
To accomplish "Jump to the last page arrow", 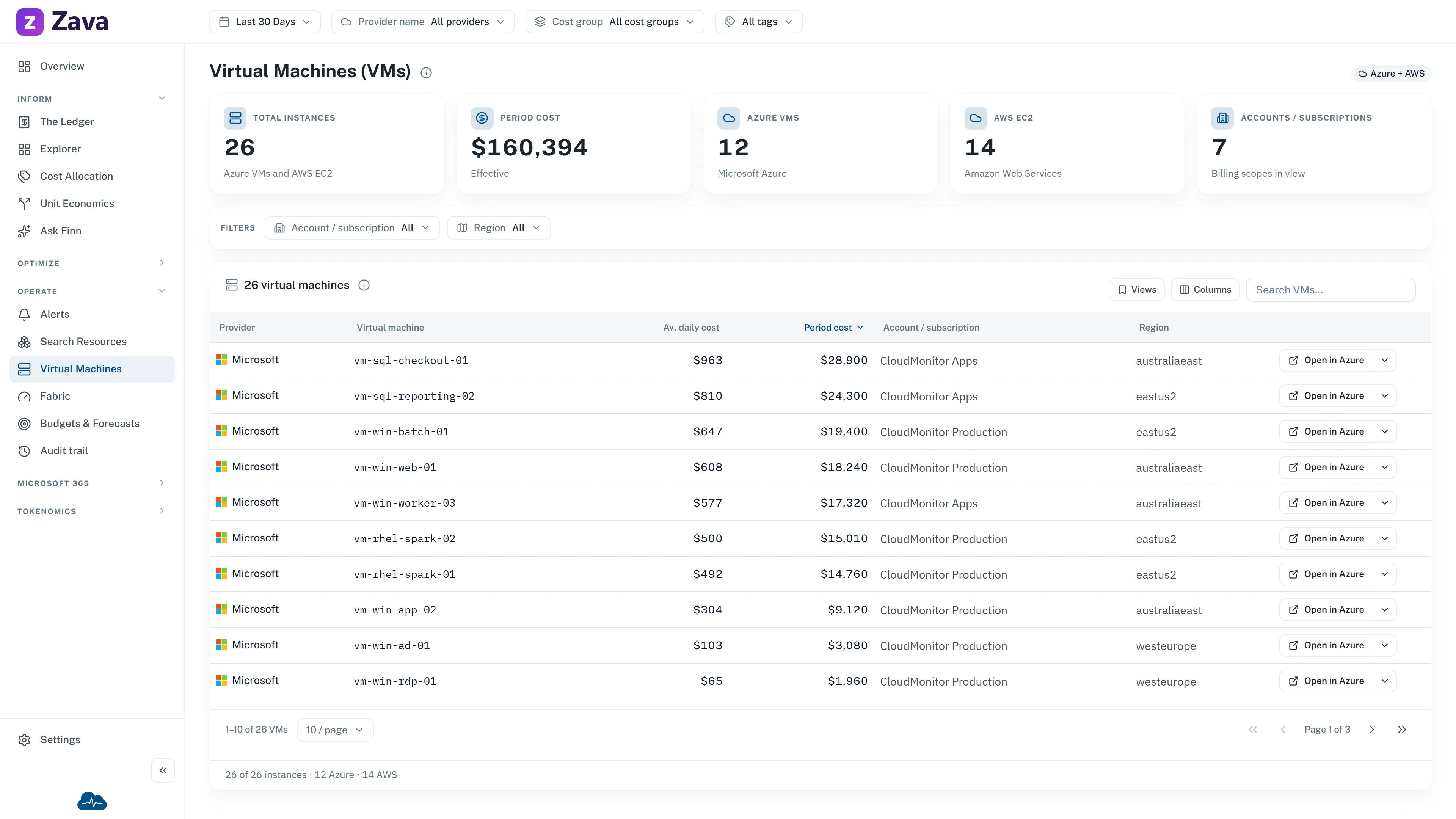I will click(1402, 730).
